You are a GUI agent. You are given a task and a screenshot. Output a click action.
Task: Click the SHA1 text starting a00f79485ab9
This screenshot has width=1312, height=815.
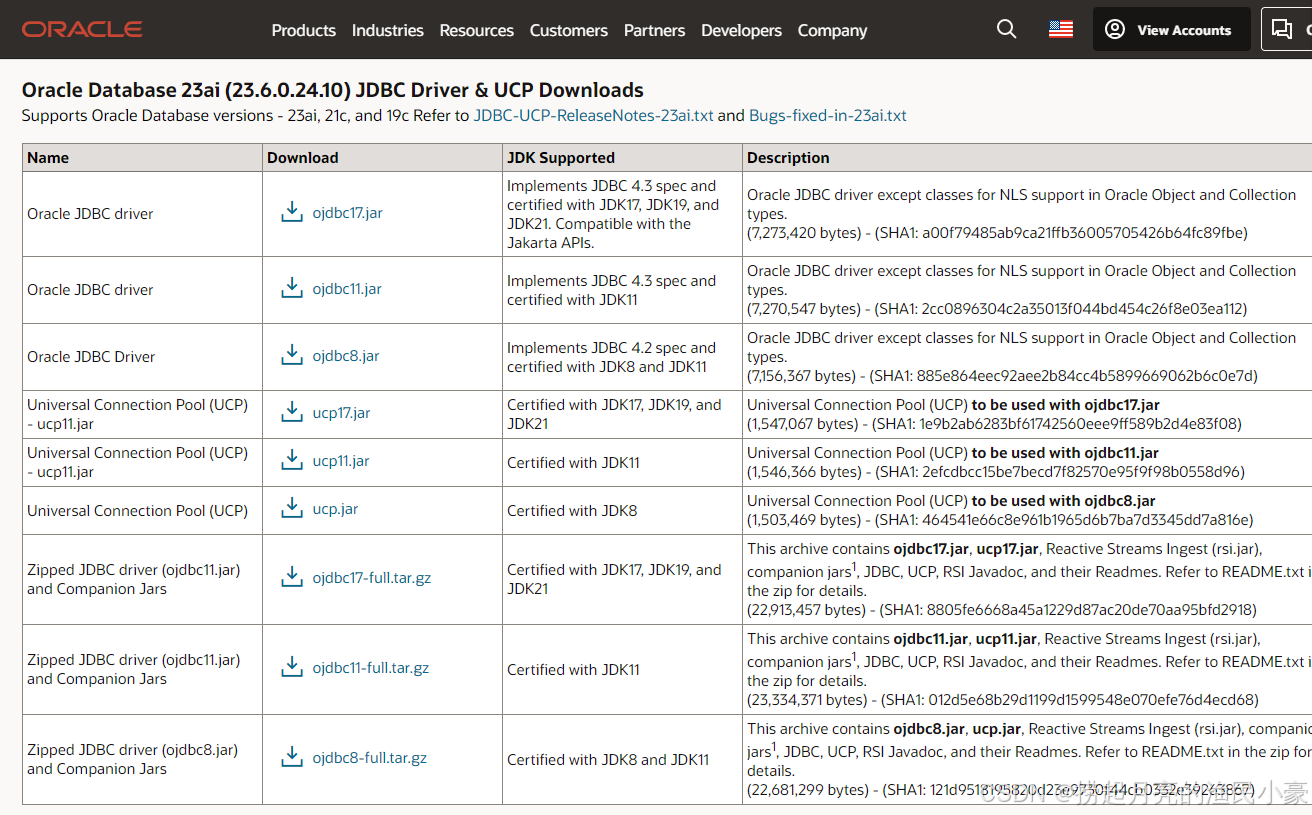(1062, 233)
